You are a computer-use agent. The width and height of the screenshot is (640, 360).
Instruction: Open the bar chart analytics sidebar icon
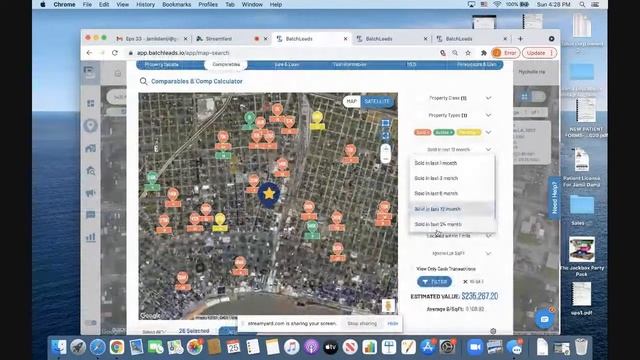(91, 237)
